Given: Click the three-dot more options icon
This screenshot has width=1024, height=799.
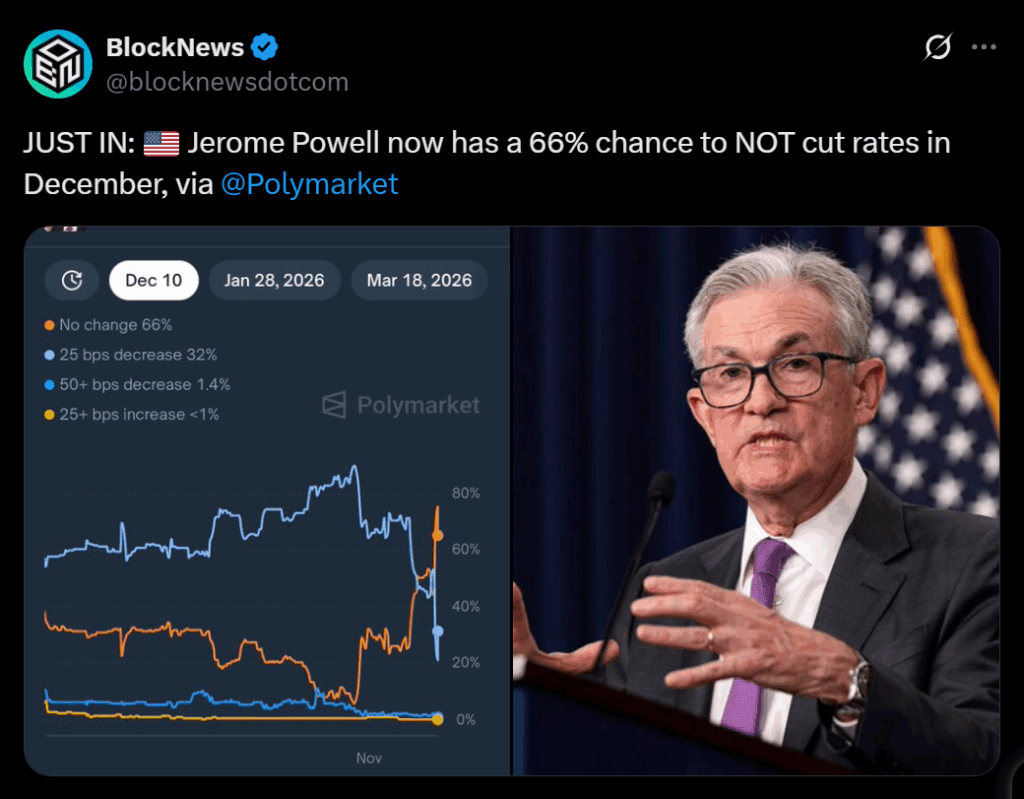Looking at the screenshot, I should tap(985, 47).
